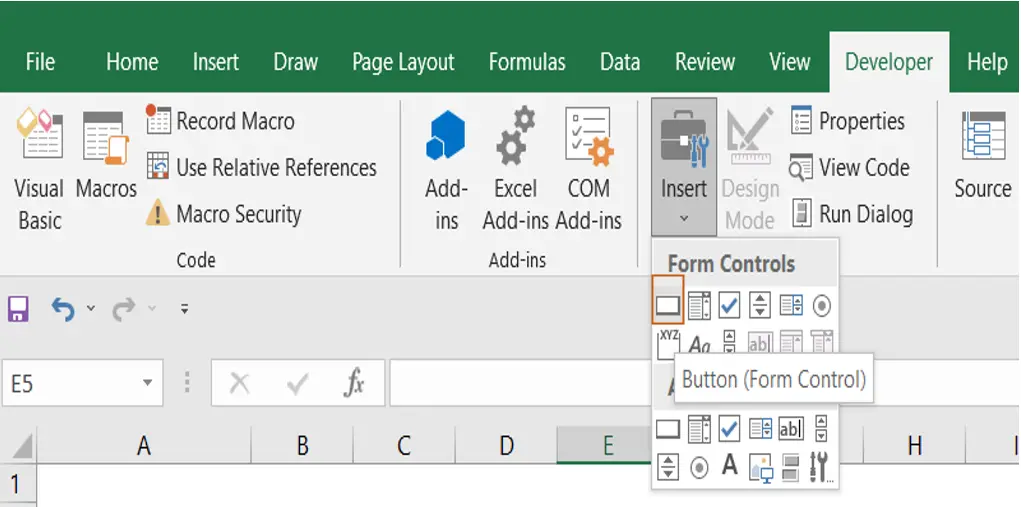Screen dimensions: 1021x507
Task: Select the Combo Box form control
Action: [x=699, y=305]
